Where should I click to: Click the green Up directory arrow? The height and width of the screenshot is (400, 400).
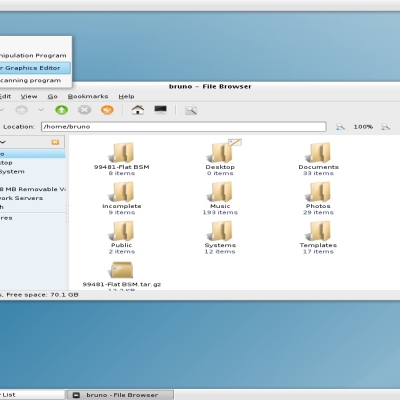[62, 110]
